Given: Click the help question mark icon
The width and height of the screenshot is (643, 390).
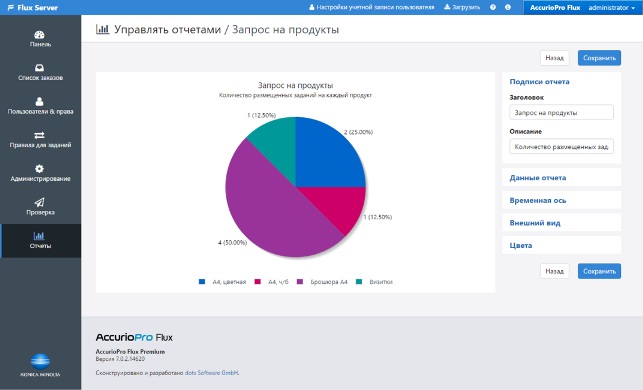Looking at the screenshot, I should point(493,7).
